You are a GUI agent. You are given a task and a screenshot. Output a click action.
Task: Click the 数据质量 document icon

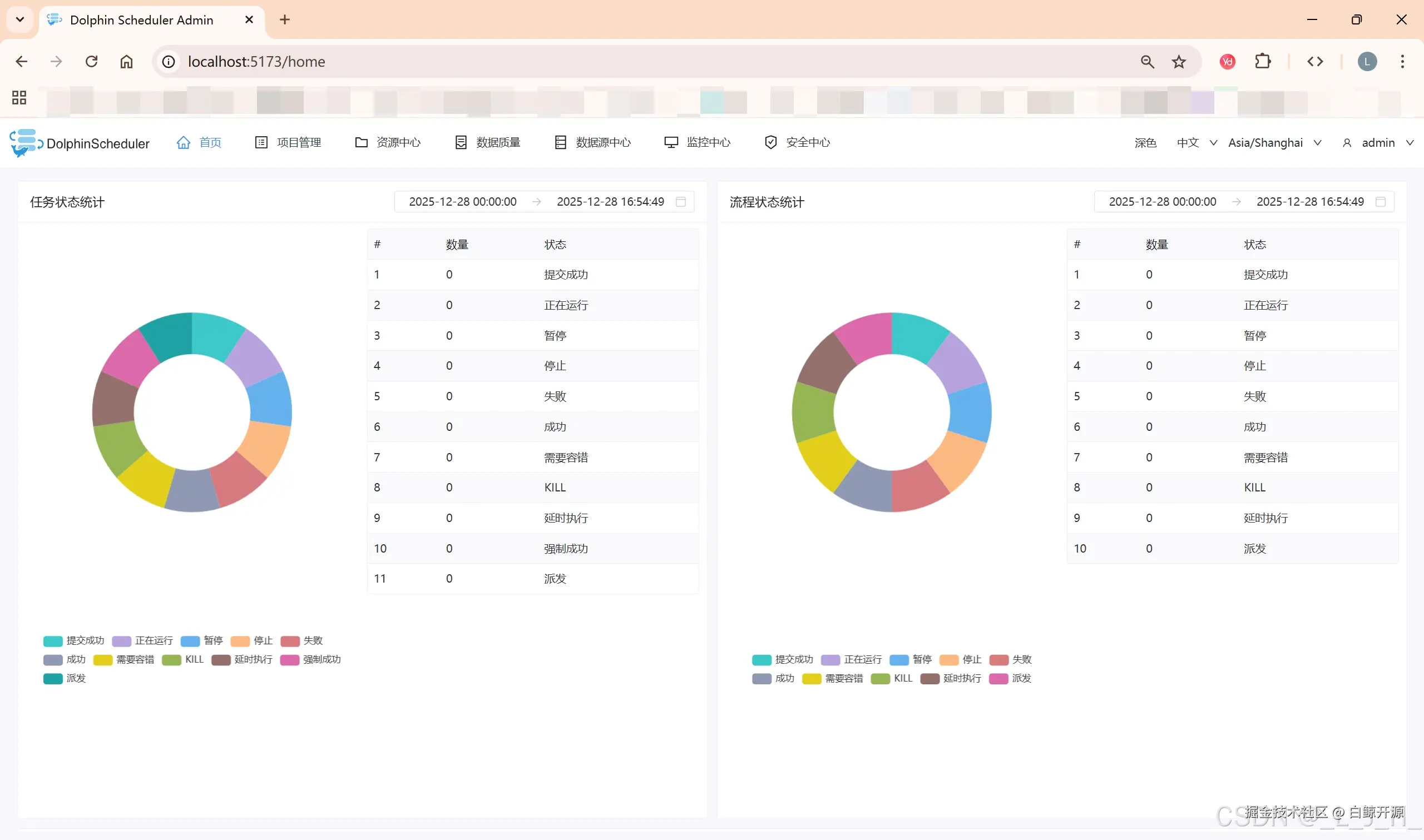(x=461, y=143)
